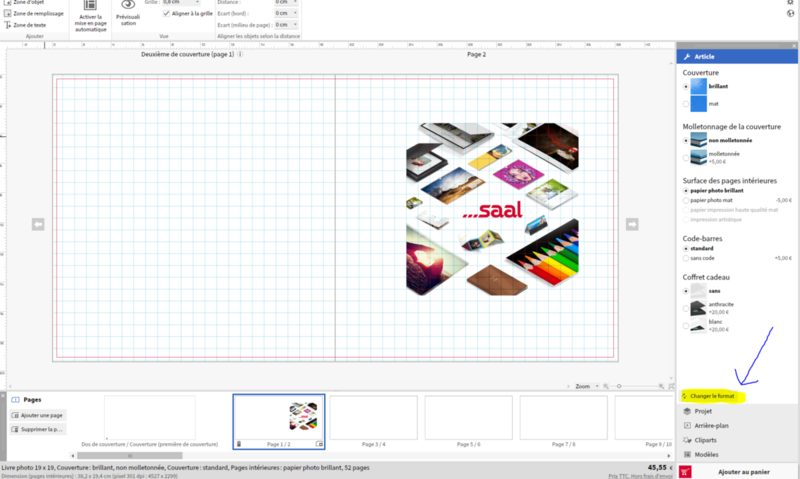Select blanc coffret cadeau option
800x479 pixels.
pyautogui.click(x=686, y=325)
